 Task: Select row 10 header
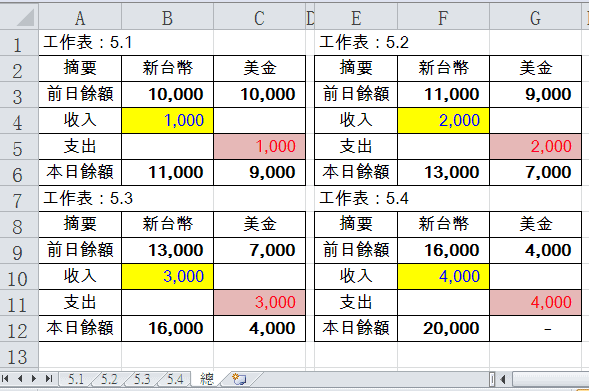click(x=19, y=277)
